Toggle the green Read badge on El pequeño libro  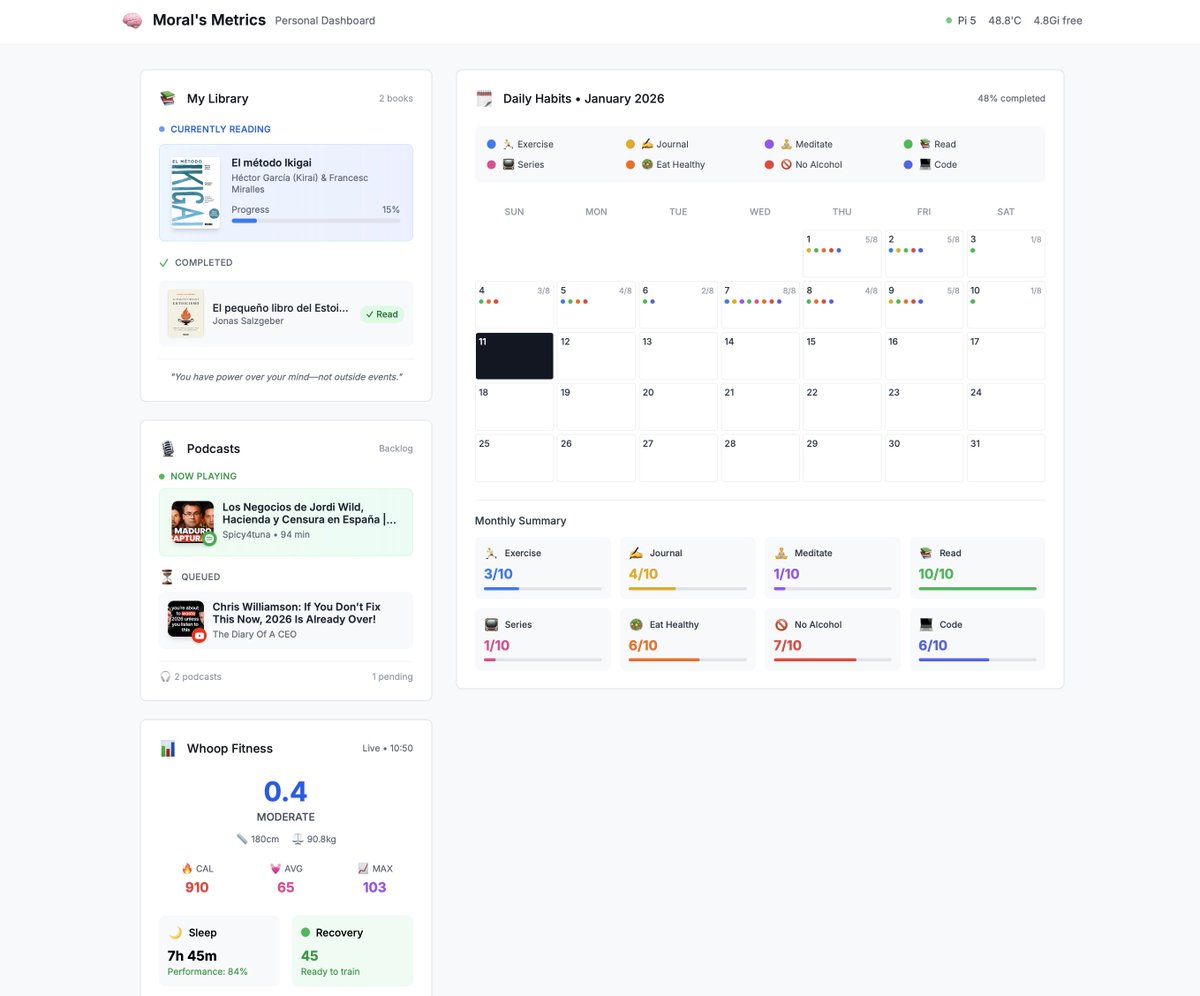click(382, 314)
